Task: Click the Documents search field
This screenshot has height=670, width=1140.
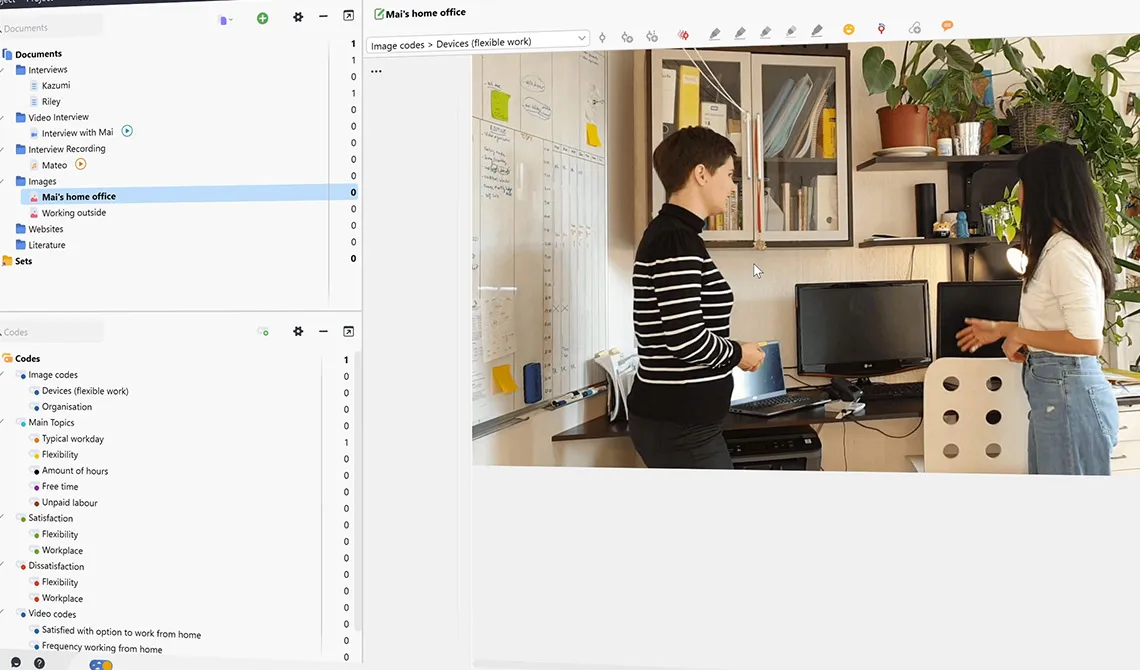Action: pyautogui.click(x=51, y=28)
